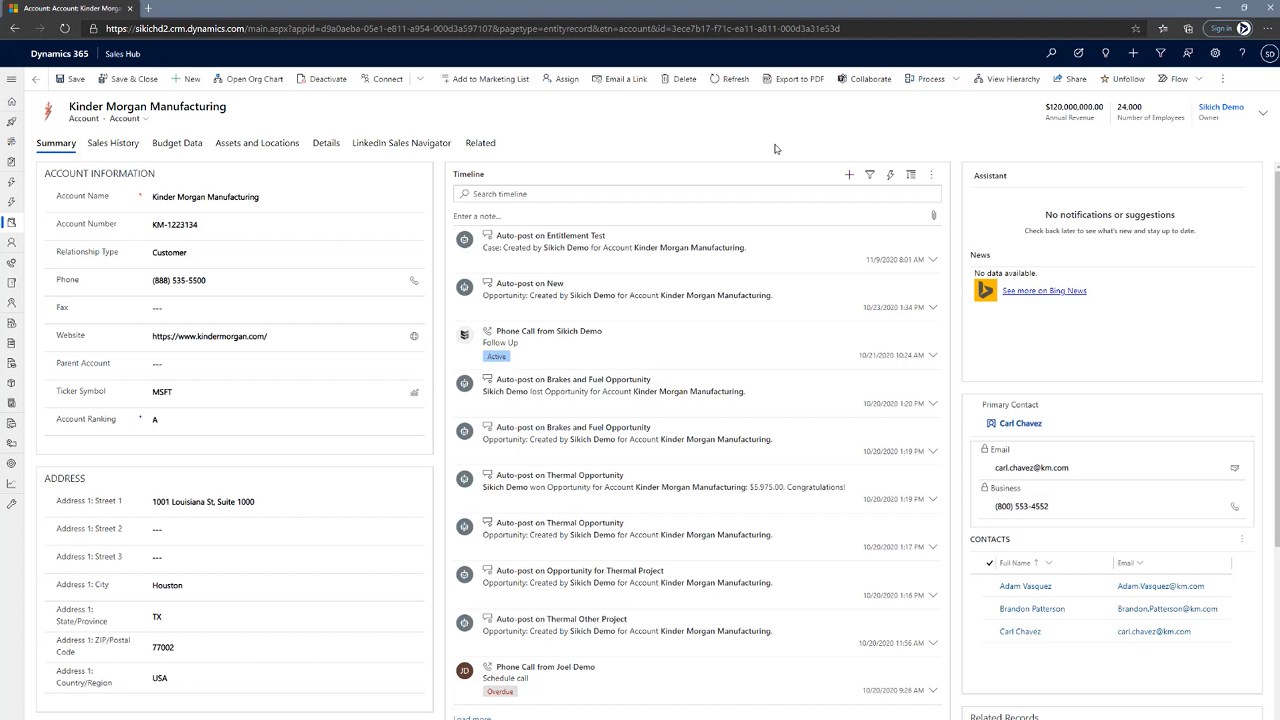Open command bar overflow menu
Image resolution: width=1280 pixels, height=720 pixels.
(1222, 79)
